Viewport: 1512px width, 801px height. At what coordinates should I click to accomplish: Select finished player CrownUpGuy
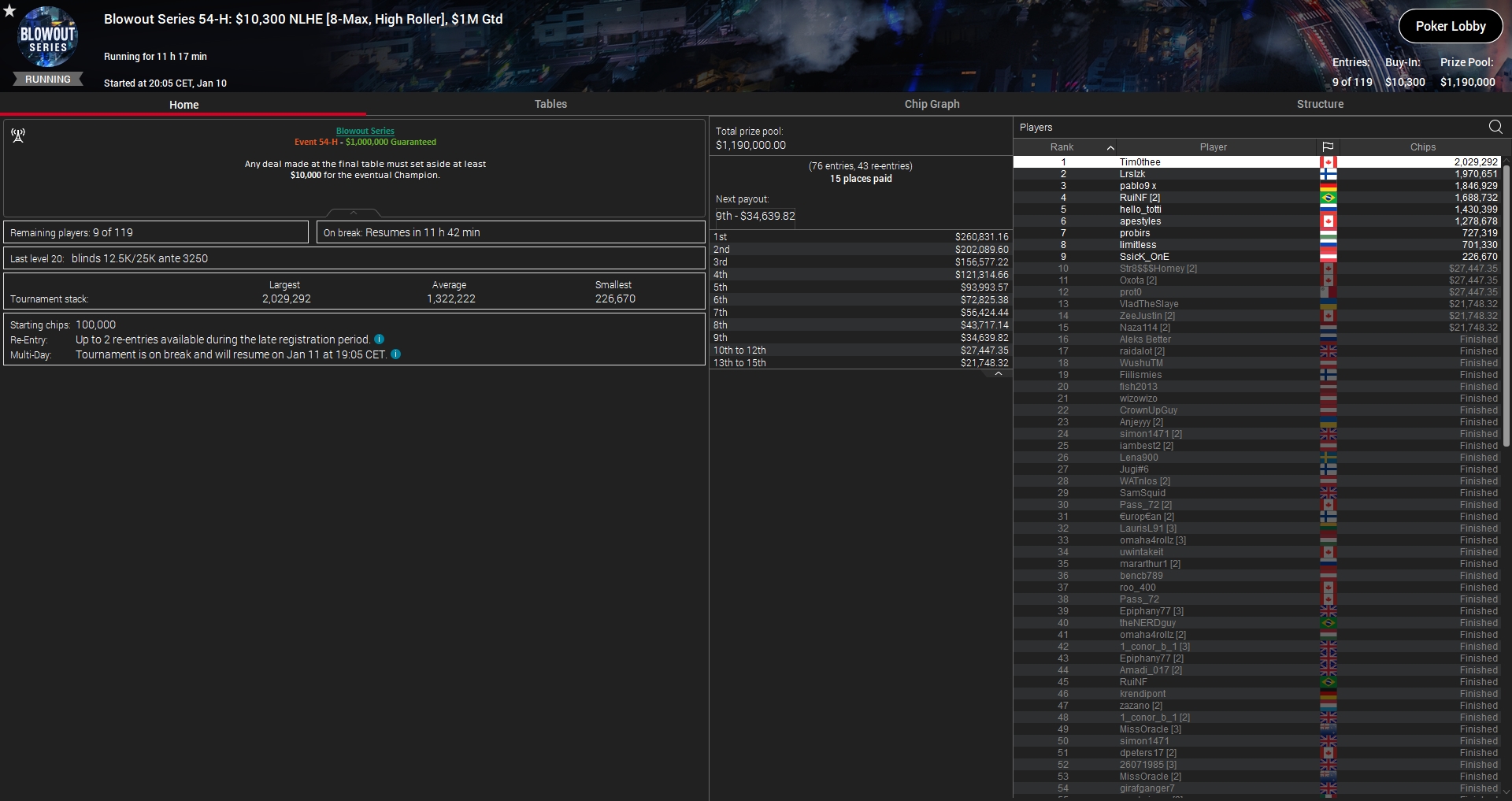click(x=1258, y=410)
